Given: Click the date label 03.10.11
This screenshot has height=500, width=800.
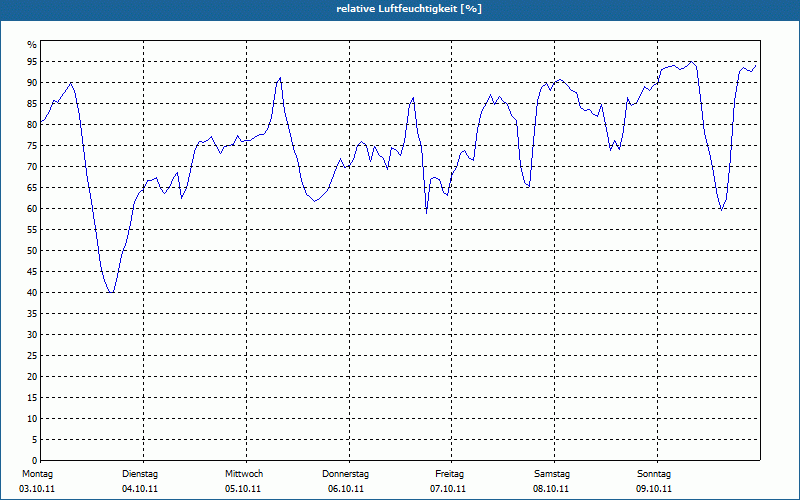Looking at the screenshot, I should (x=37, y=489).
